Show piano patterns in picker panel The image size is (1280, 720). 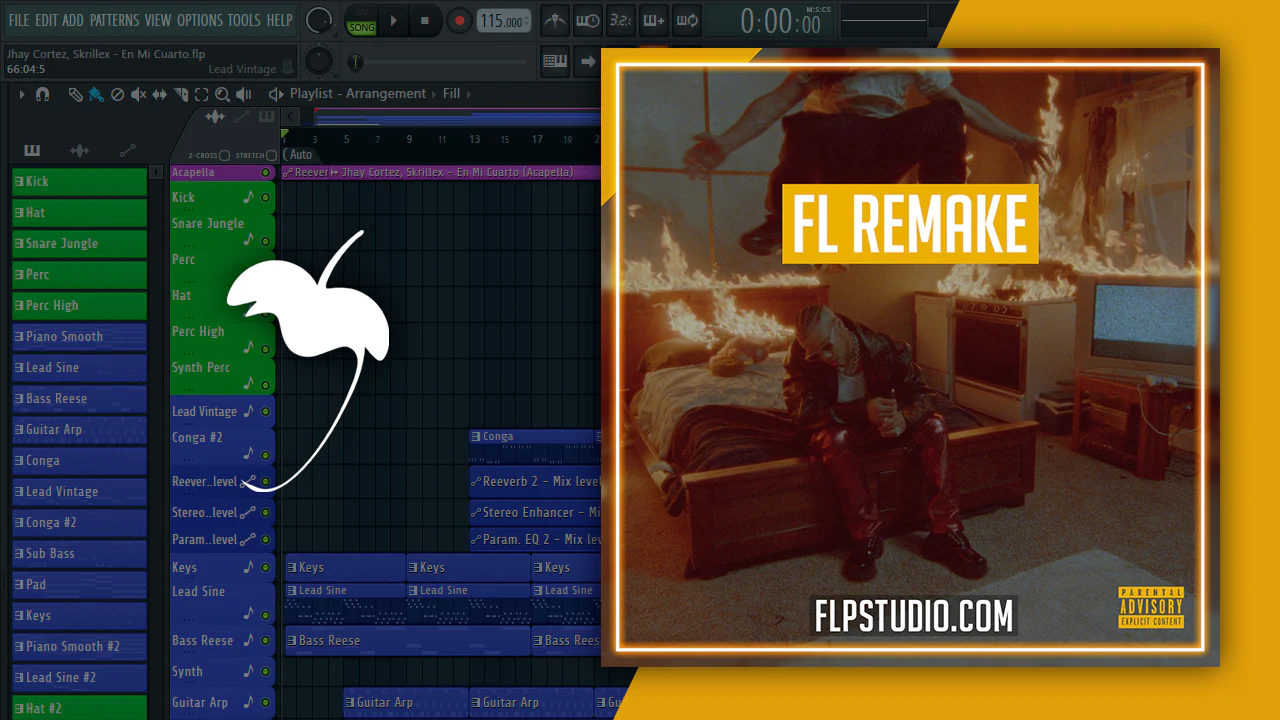pyautogui.click(x=32, y=151)
